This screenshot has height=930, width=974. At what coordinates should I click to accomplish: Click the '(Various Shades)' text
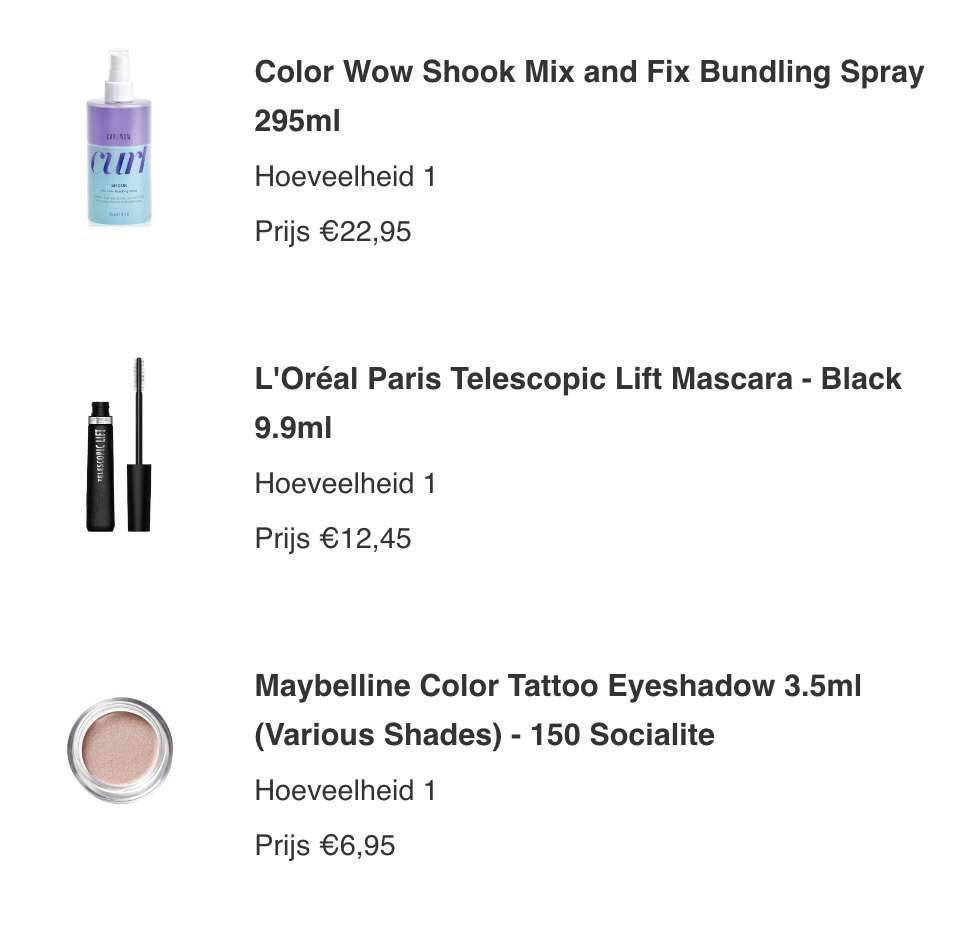378,735
